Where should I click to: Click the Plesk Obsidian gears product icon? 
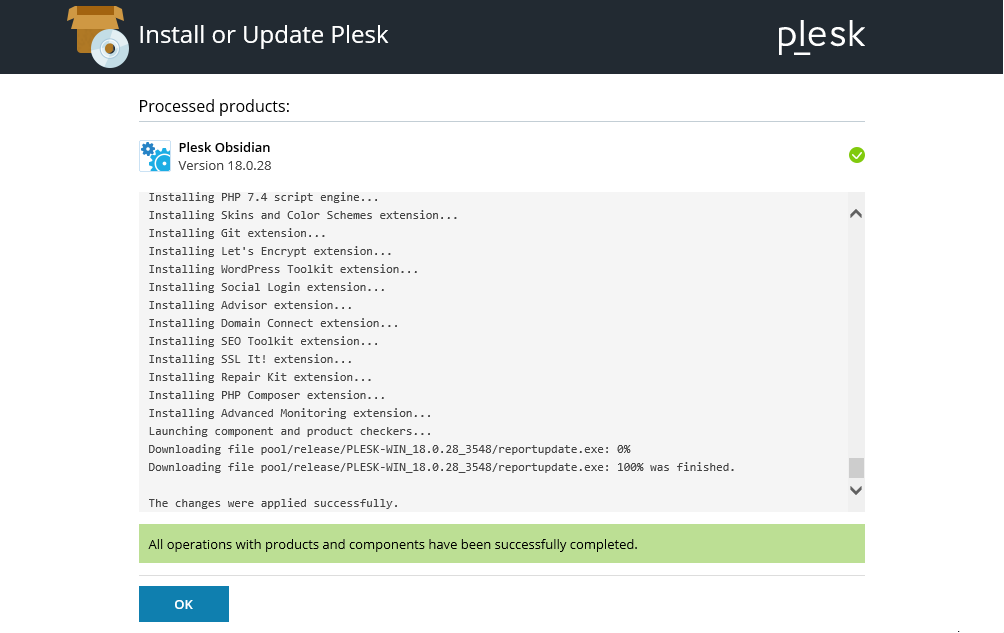tap(155, 156)
